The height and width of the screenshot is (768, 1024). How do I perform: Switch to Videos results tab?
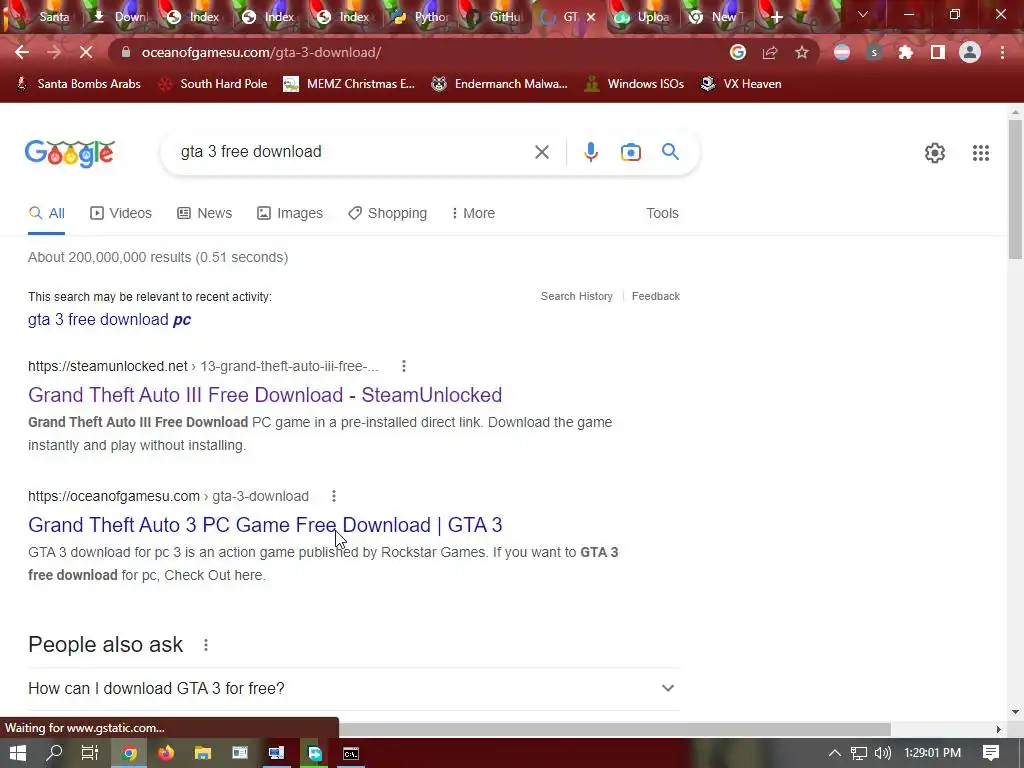[121, 214]
